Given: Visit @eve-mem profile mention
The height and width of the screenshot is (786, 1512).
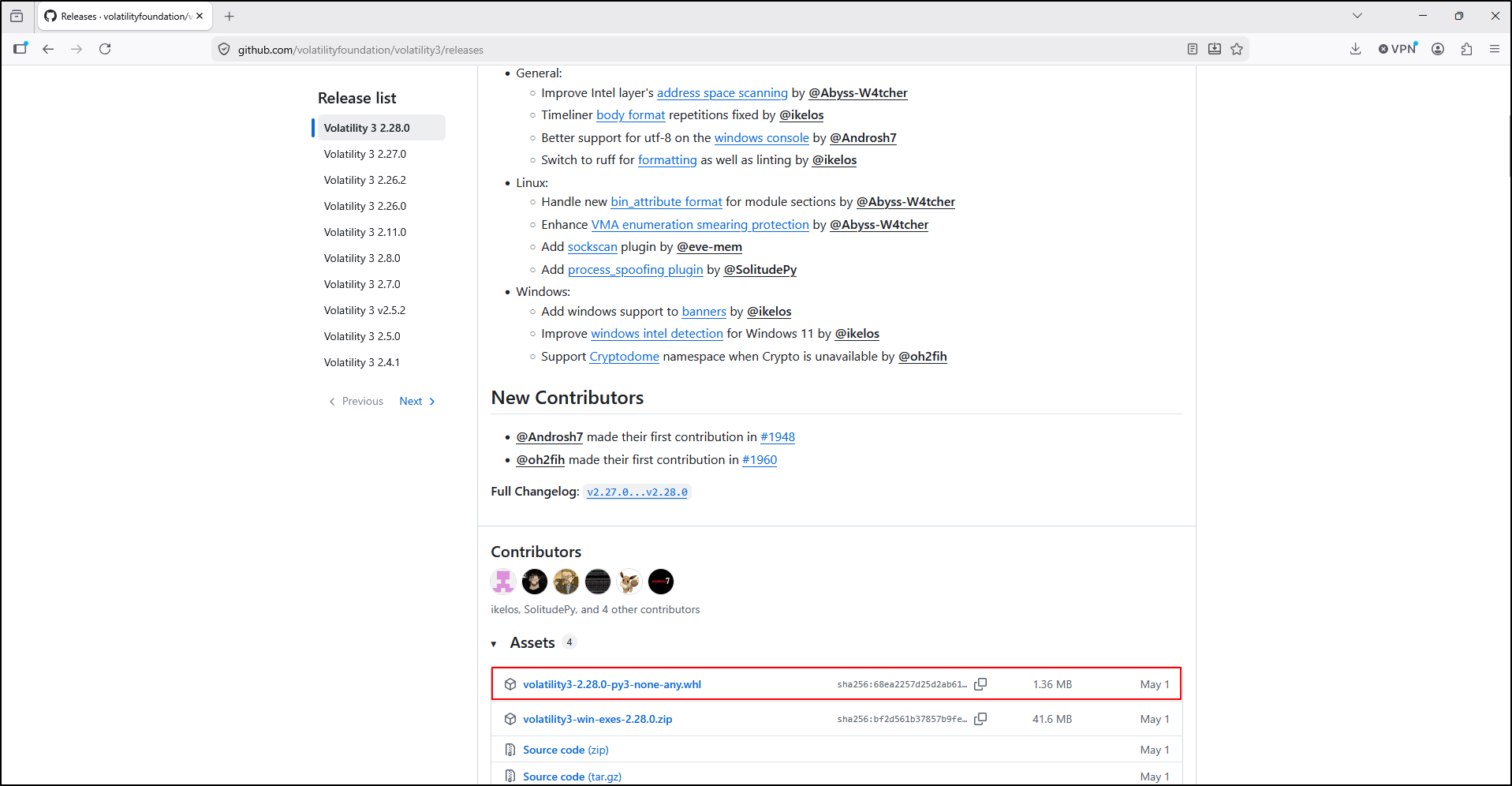Looking at the screenshot, I should pyautogui.click(x=709, y=247).
